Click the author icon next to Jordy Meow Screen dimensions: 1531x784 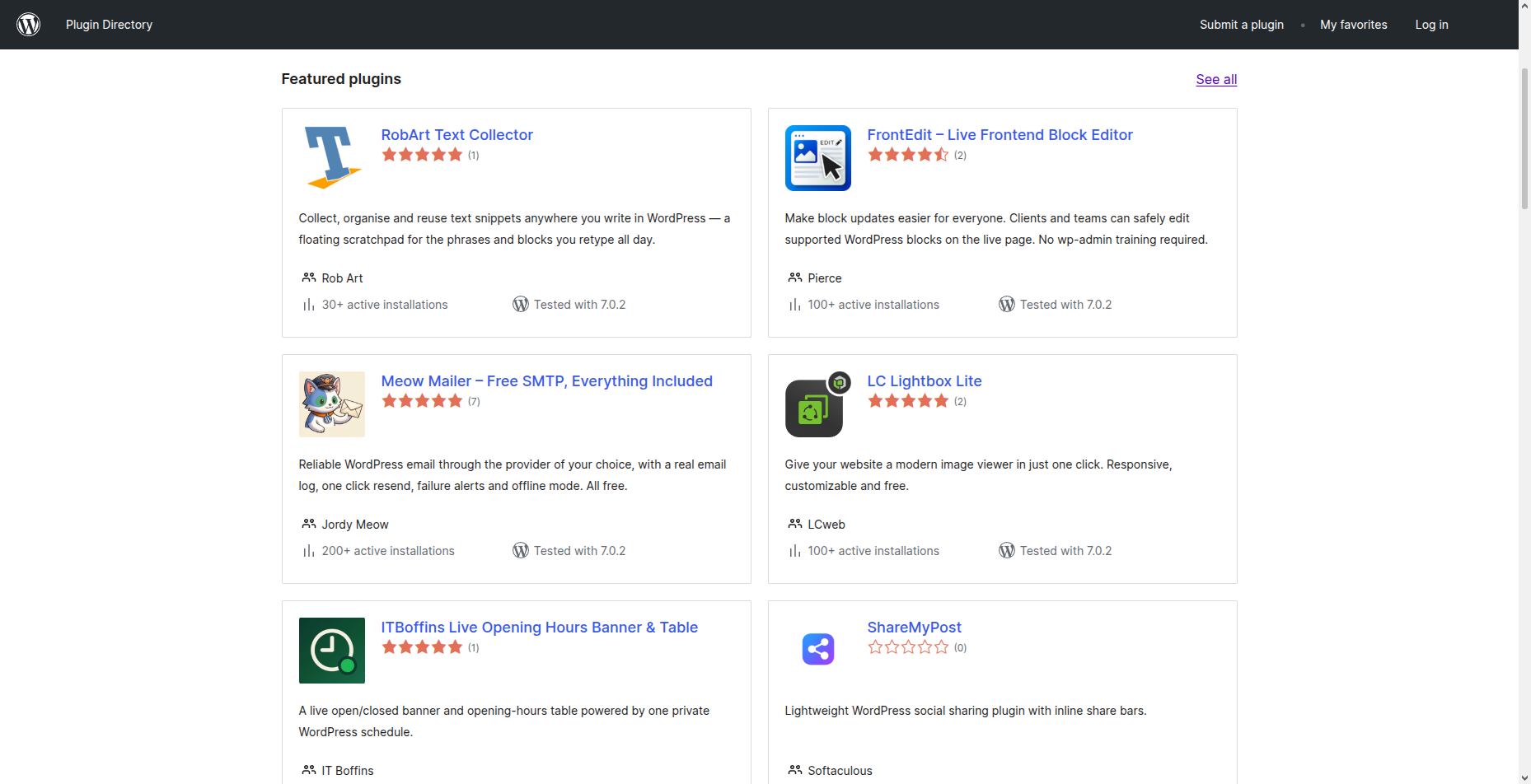pos(309,524)
